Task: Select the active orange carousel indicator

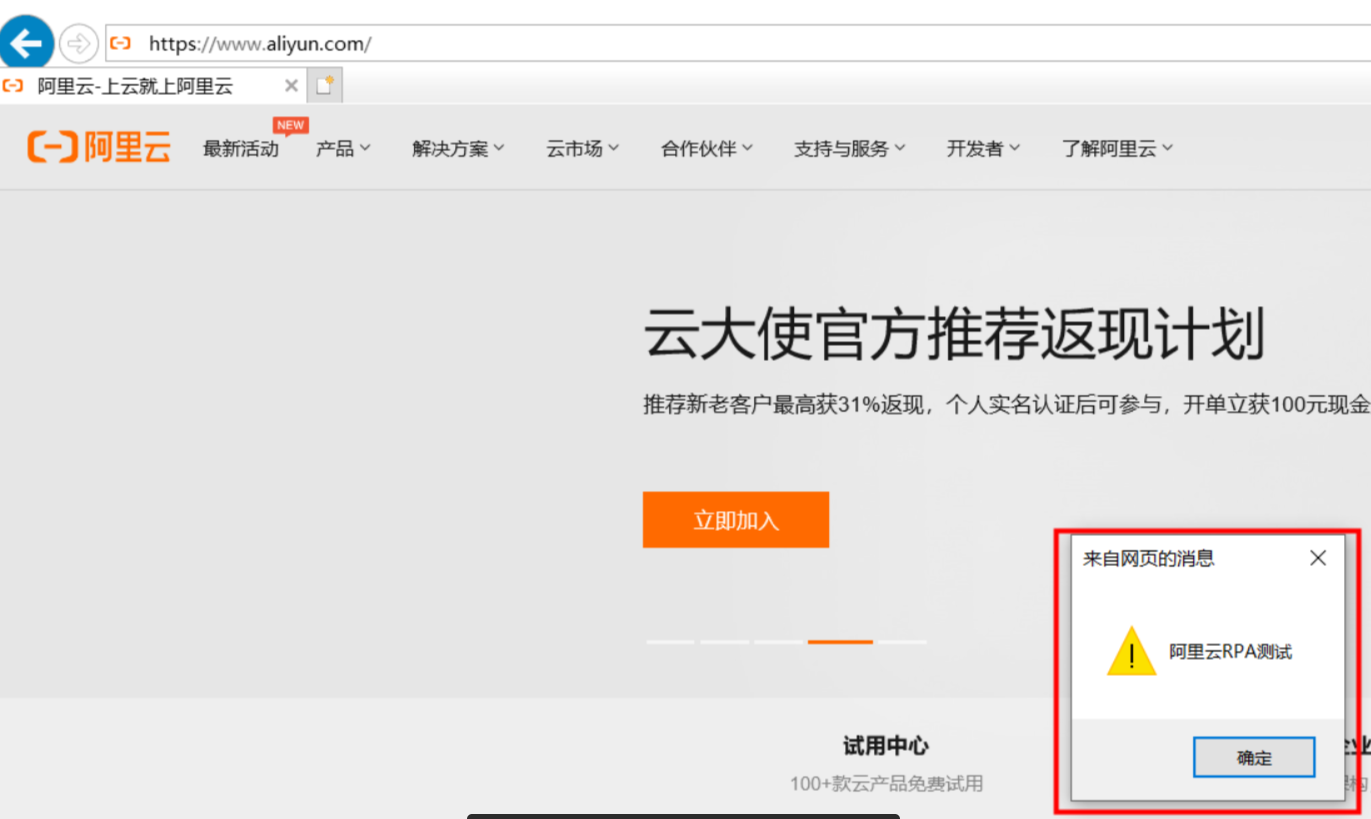Action: [840, 642]
